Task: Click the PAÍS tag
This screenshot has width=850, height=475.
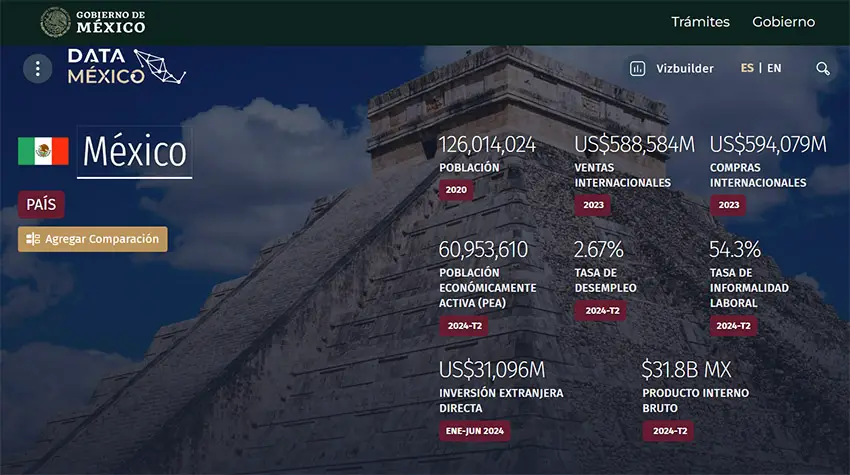Action: tap(41, 204)
